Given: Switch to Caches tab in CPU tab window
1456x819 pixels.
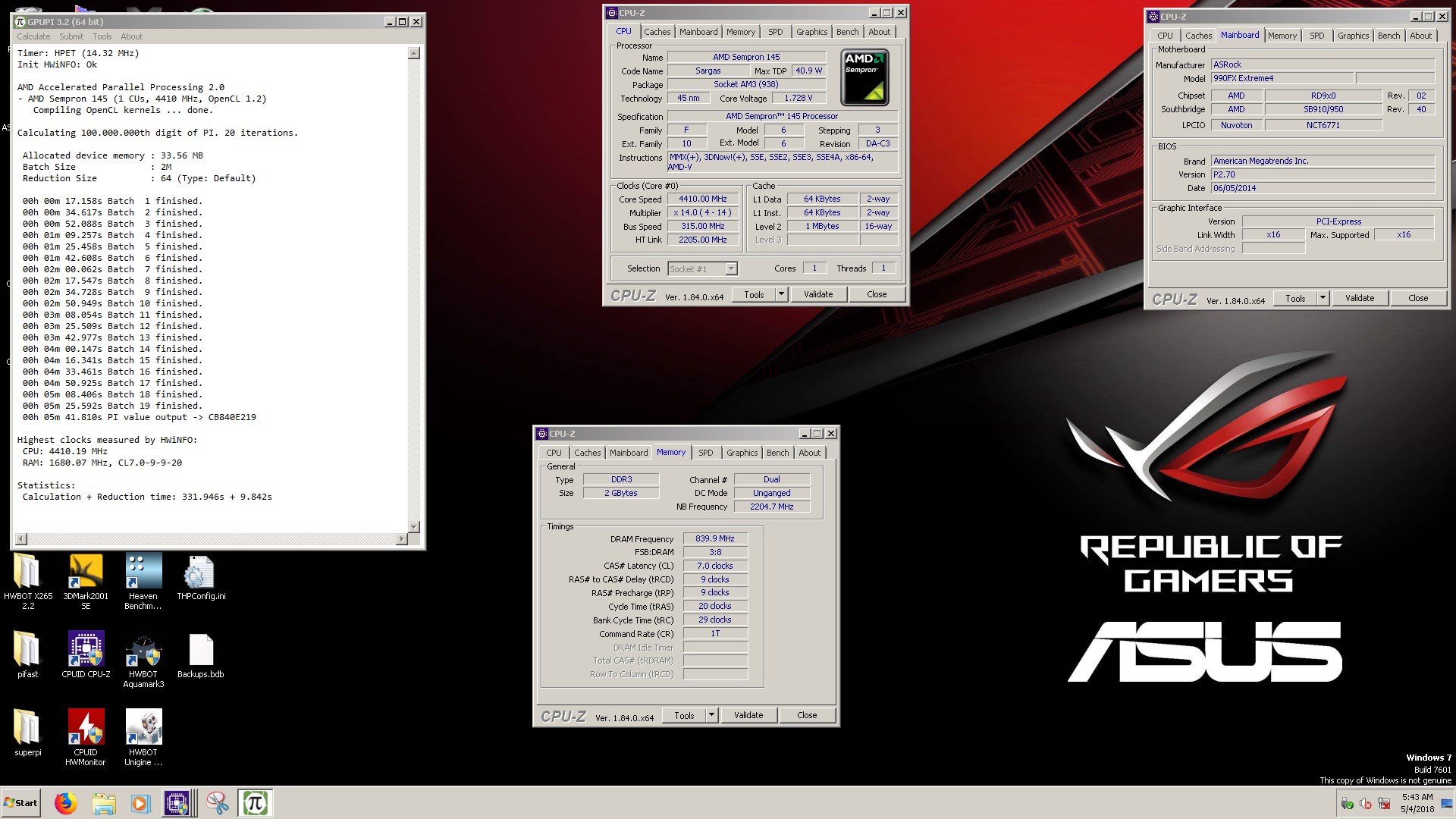Looking at the screenshot, I should coord(657,32).
